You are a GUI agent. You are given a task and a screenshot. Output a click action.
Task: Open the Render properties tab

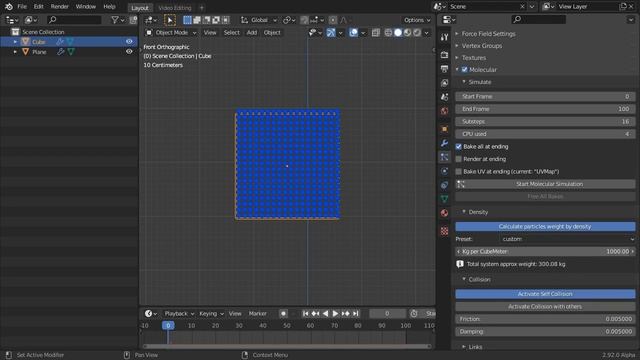[444, 55]
